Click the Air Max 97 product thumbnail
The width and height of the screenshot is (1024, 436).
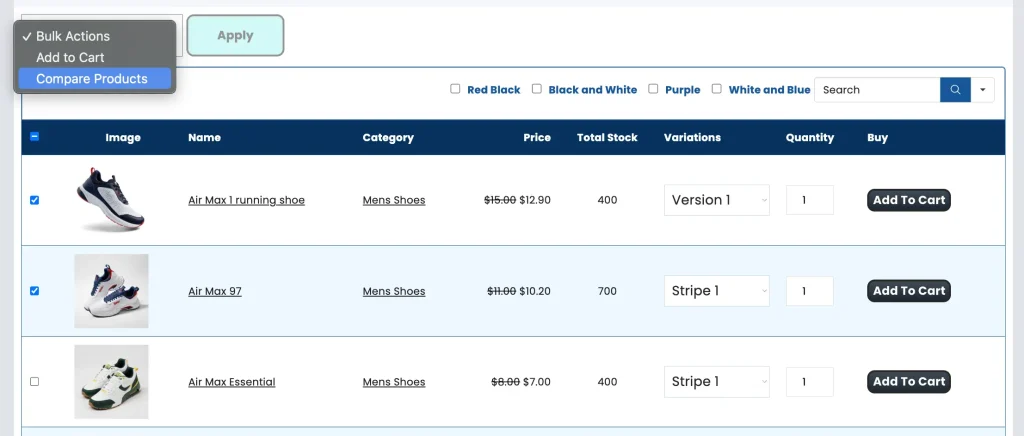[111, 291]
